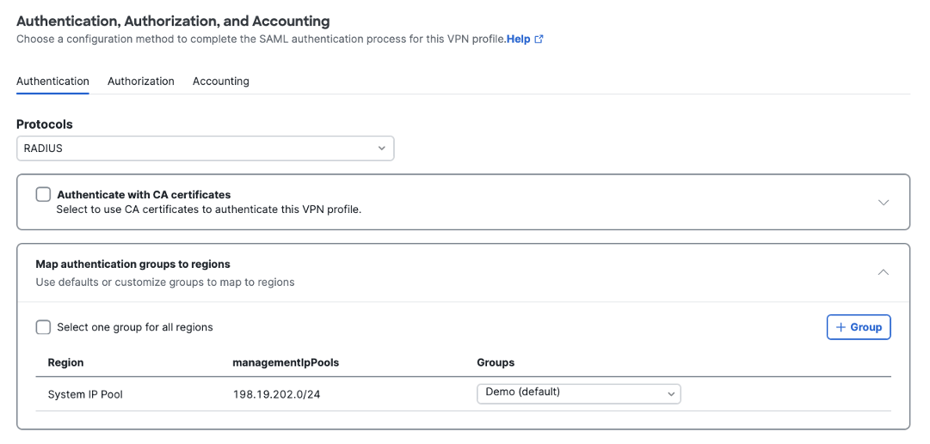Enable Authenticate with CA certificates checkbox
Viewport: 930px width, 444px height.
43,194
